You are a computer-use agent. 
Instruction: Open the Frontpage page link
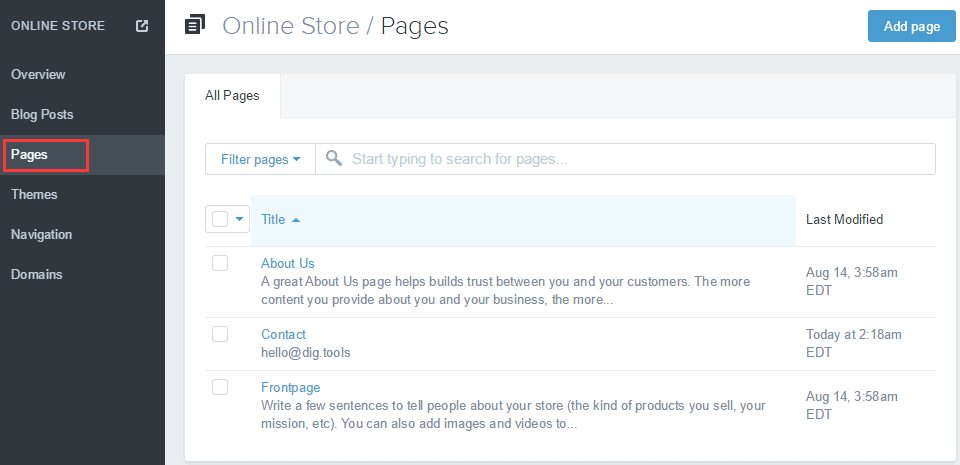click(290, 387)
